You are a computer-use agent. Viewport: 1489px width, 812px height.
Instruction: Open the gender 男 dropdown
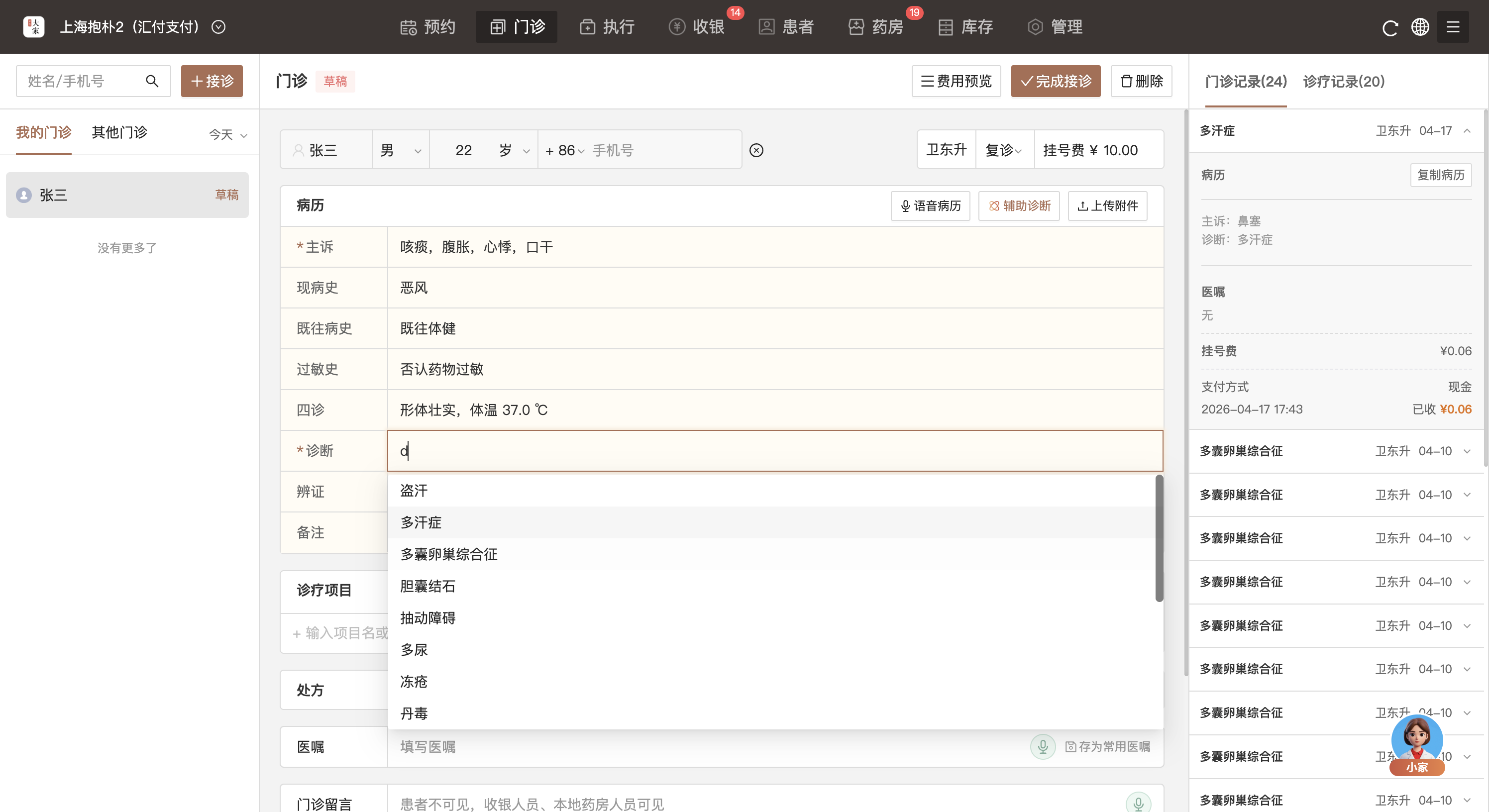[x=401, y=150]
